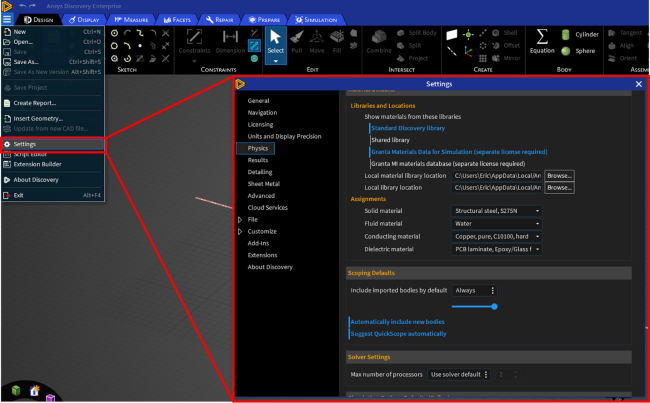
Task: Click the green cube icon at bottom
Action: click(16, 391)
